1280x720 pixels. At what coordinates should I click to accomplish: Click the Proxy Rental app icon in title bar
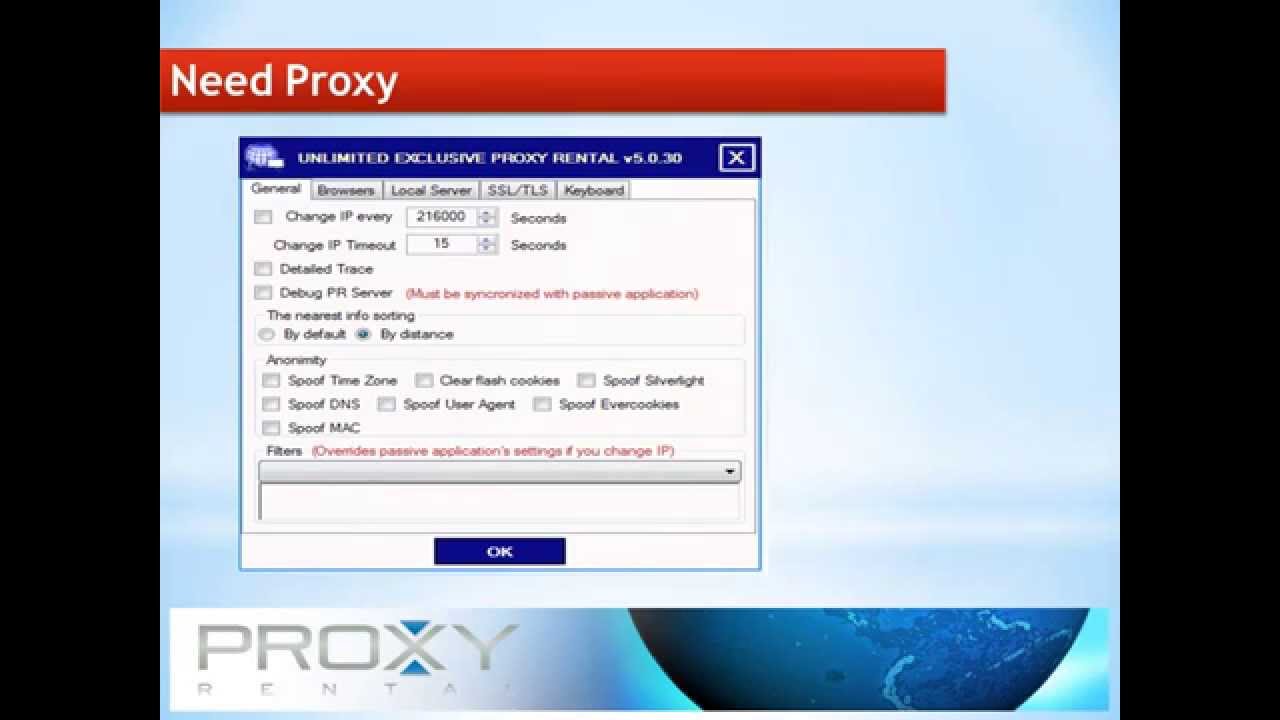265,157
